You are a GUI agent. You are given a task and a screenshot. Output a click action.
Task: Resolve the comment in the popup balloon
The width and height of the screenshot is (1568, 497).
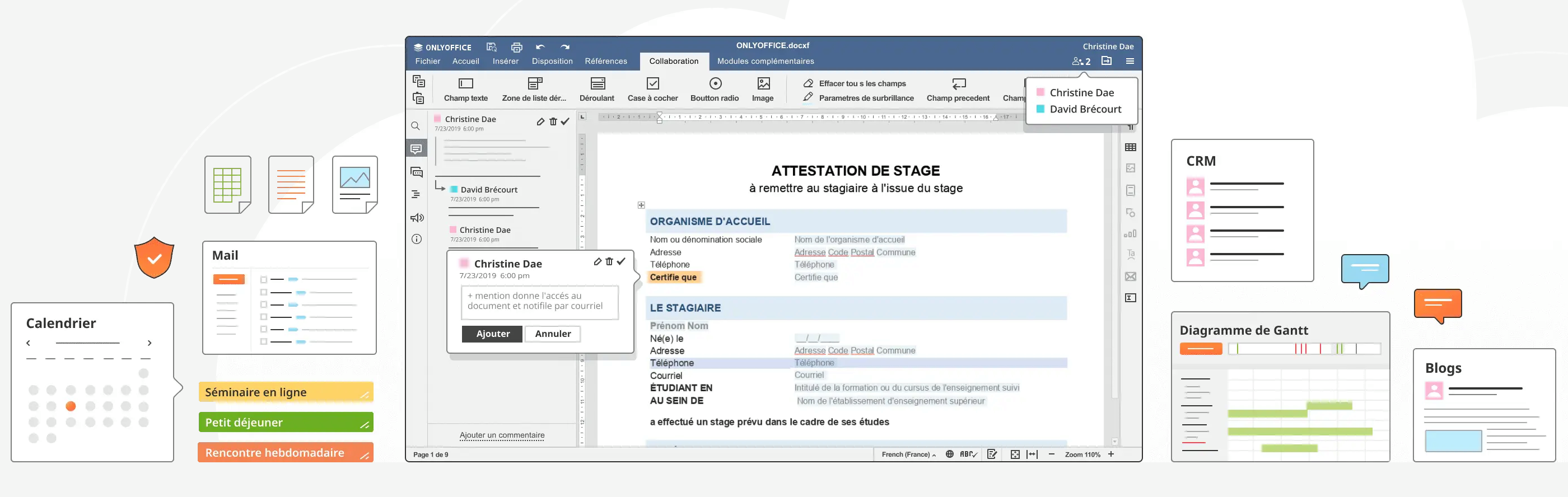621,261
